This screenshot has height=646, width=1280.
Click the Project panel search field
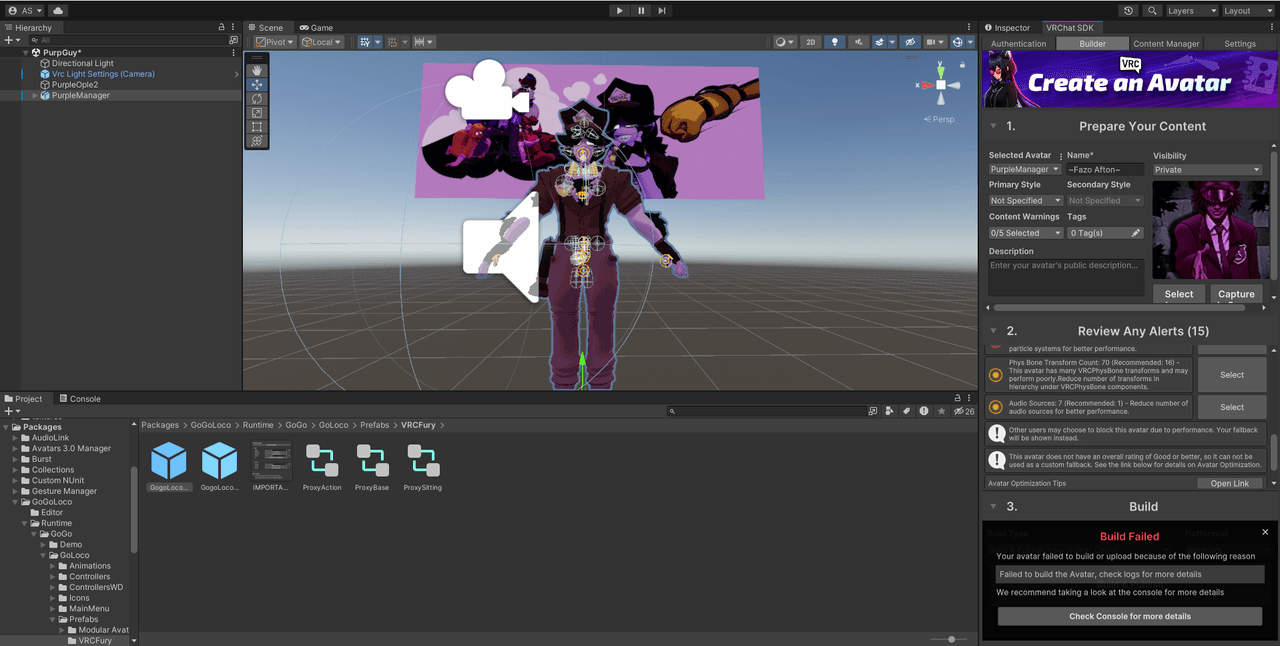pos(768,411)
